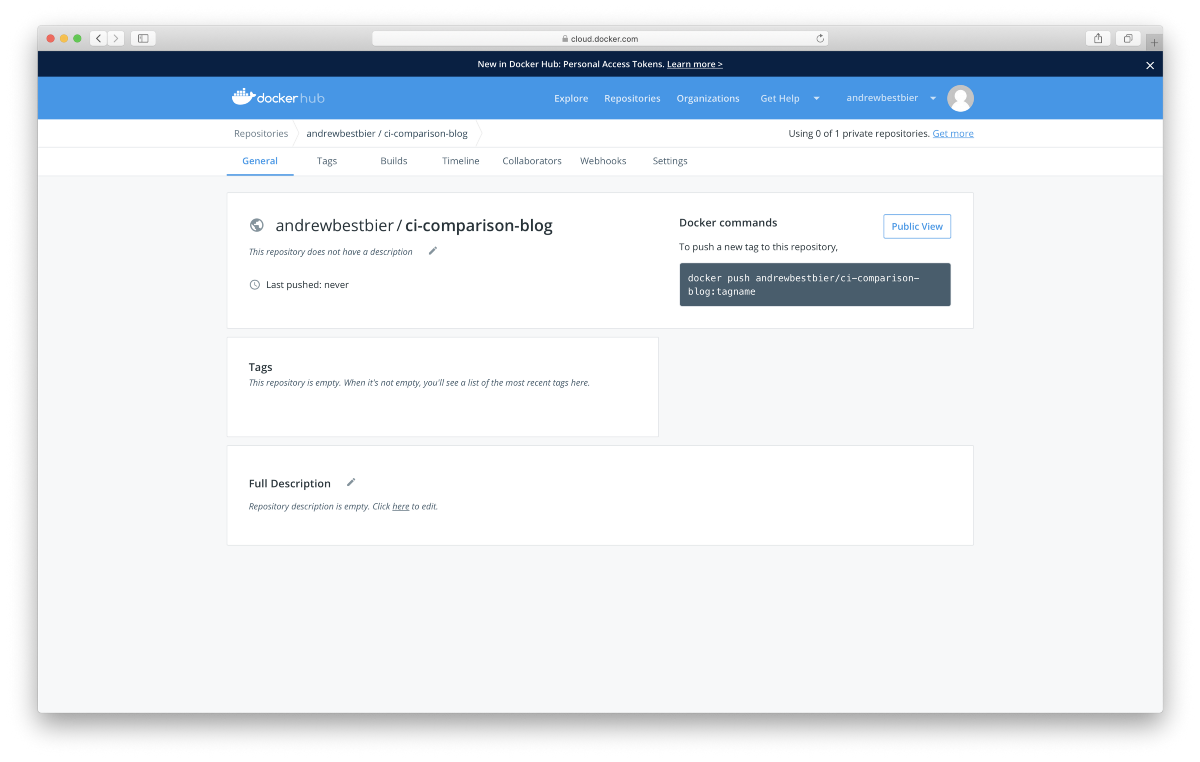The height and width of the screenshot is (762, 1200).
Task: Edit short description pencil icon
Action: [433, 251]
